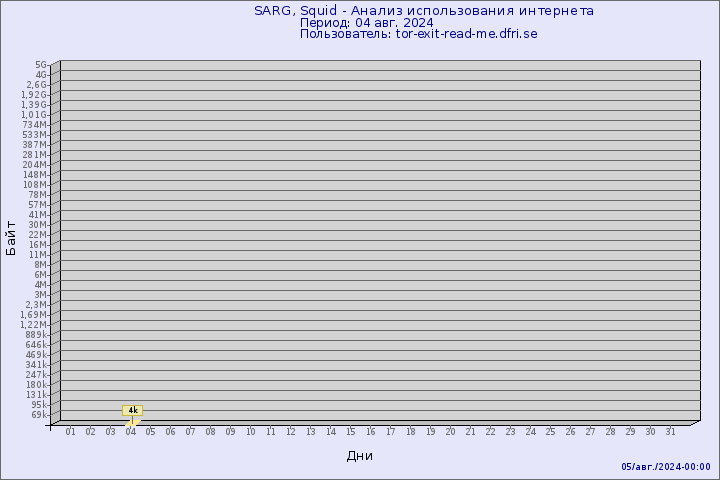Click the y-axis label '8M'
Viewport: 720px width, 480px height.
(x=40, y=265)
